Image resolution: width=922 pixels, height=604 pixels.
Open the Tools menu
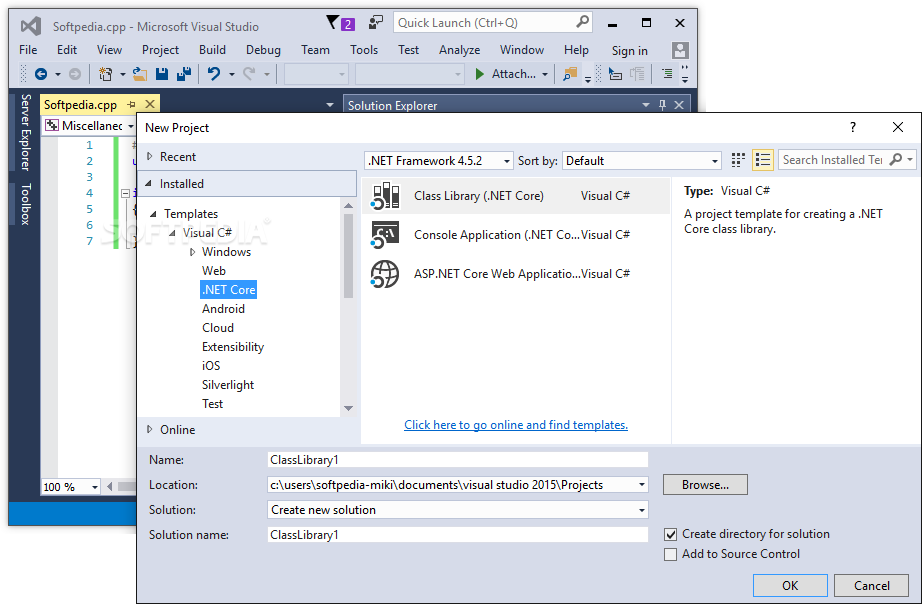(x=364, y=50)
